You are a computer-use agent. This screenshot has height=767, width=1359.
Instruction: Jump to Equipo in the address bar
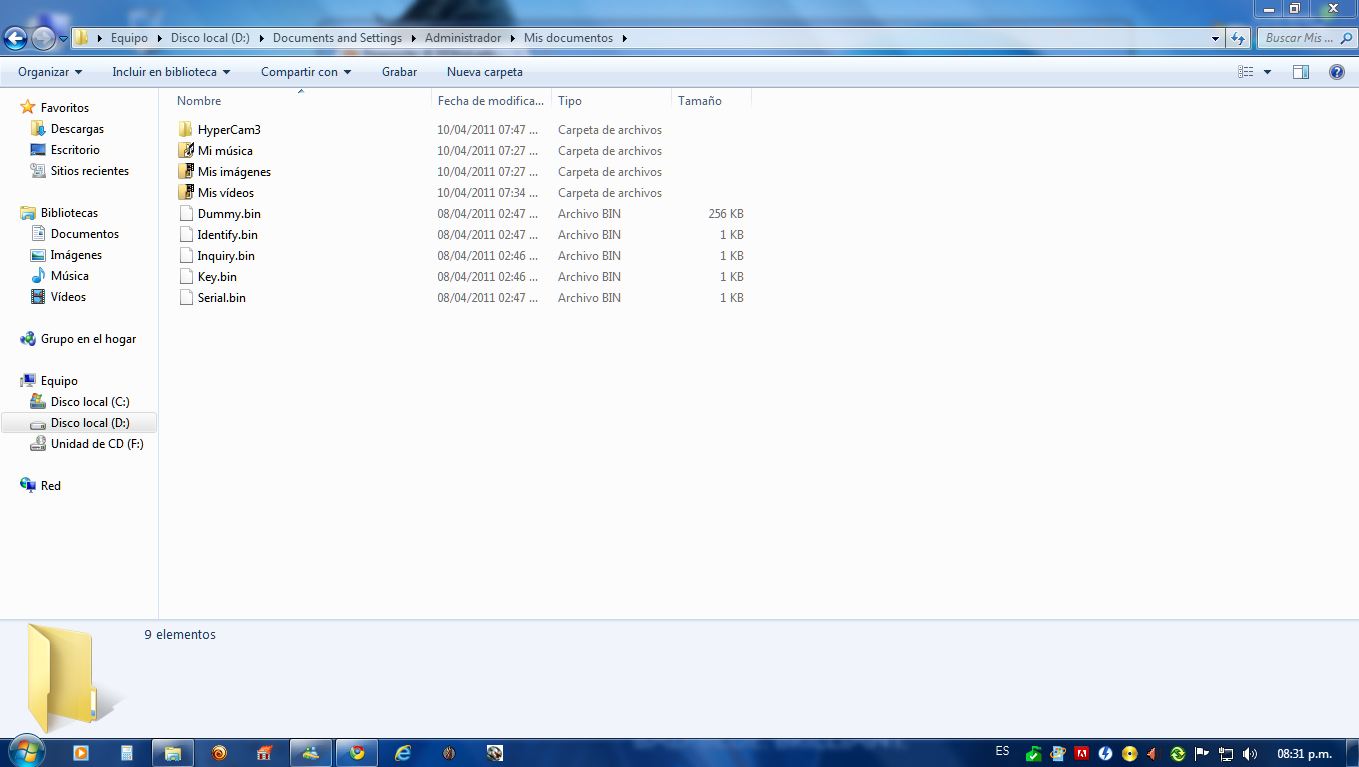129,38
